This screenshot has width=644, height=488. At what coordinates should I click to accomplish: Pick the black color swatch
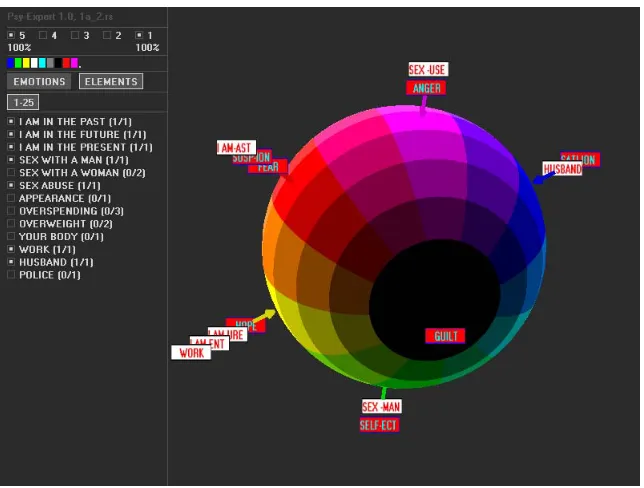58,63
